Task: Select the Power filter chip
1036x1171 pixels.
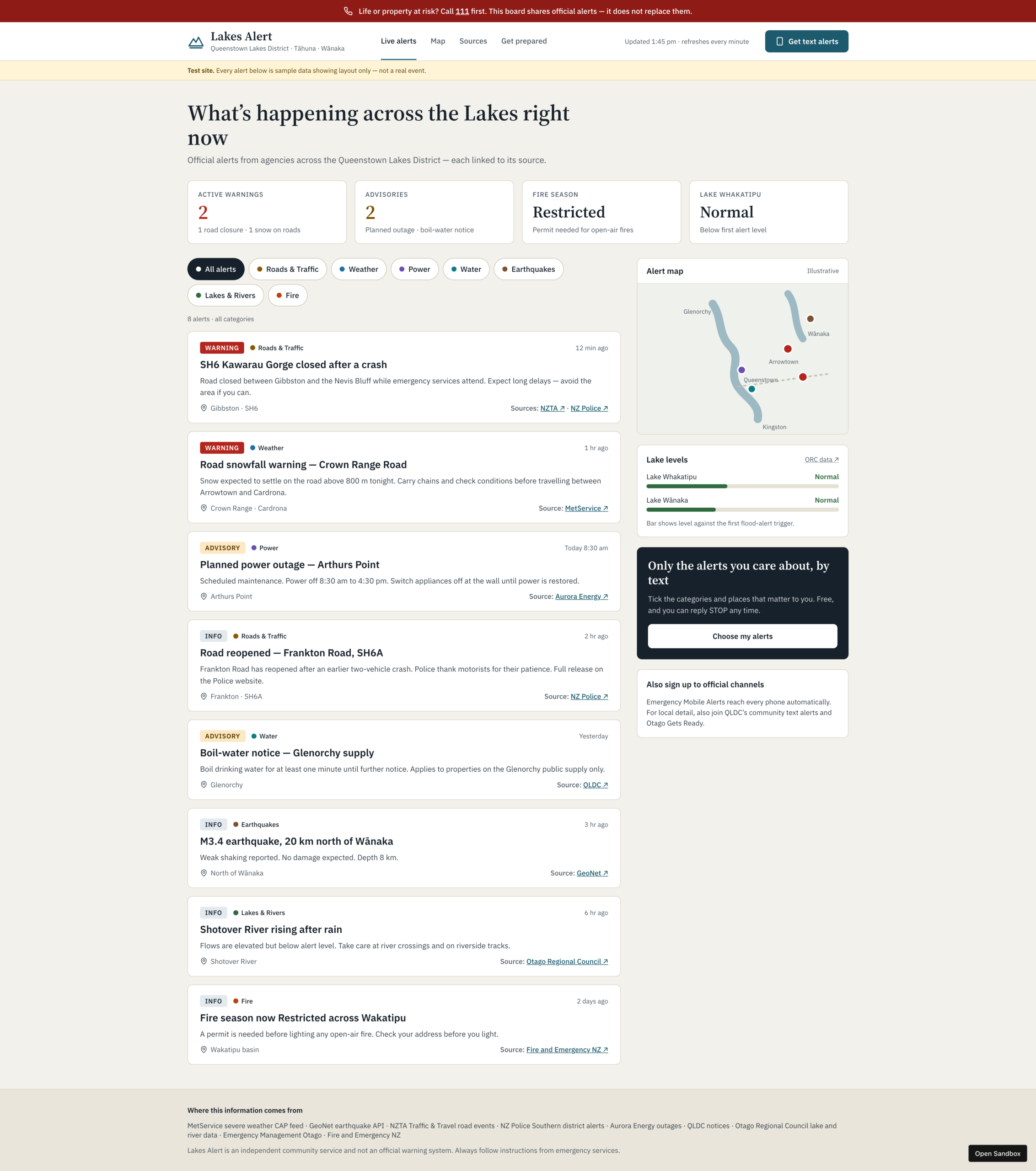Action: (x=415, y=269)
